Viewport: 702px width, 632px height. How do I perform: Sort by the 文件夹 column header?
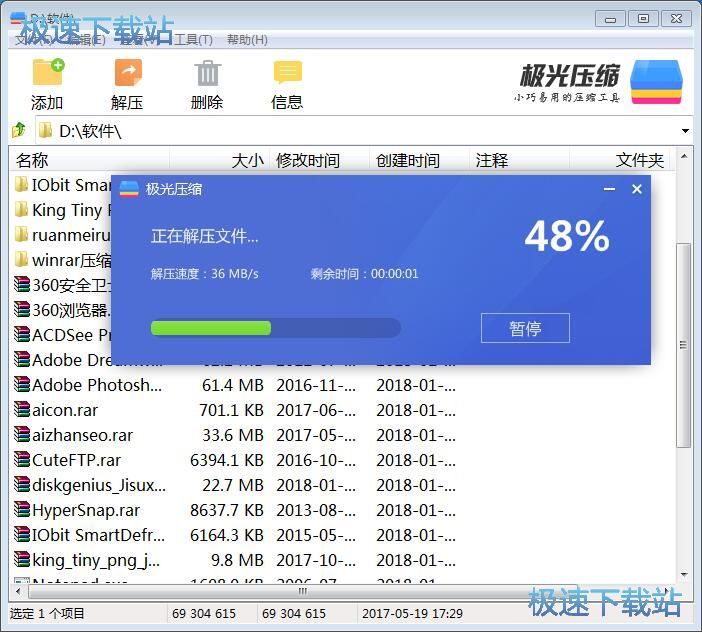point(620,160)
